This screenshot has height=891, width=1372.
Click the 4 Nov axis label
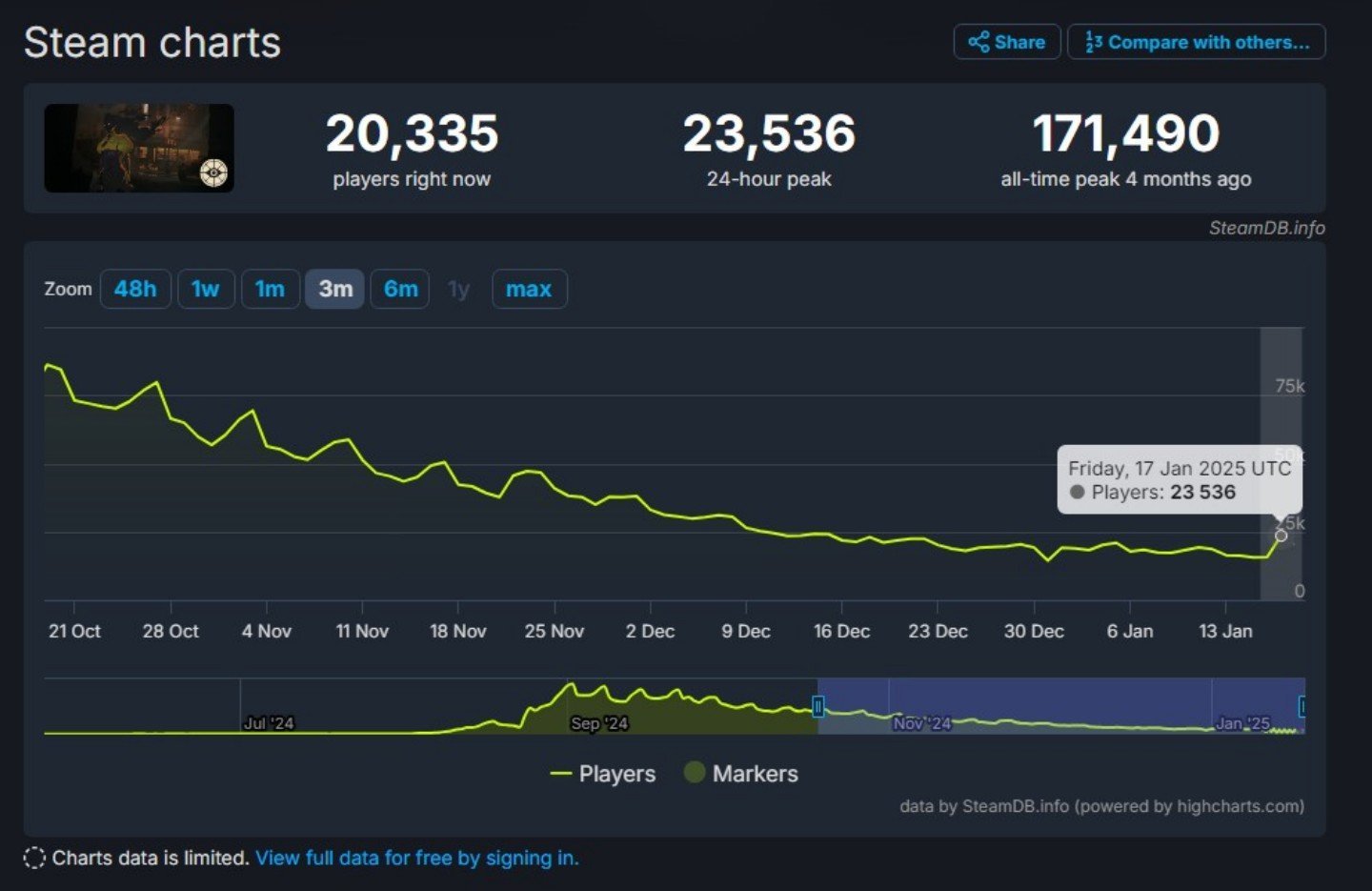tap(266, 631)
